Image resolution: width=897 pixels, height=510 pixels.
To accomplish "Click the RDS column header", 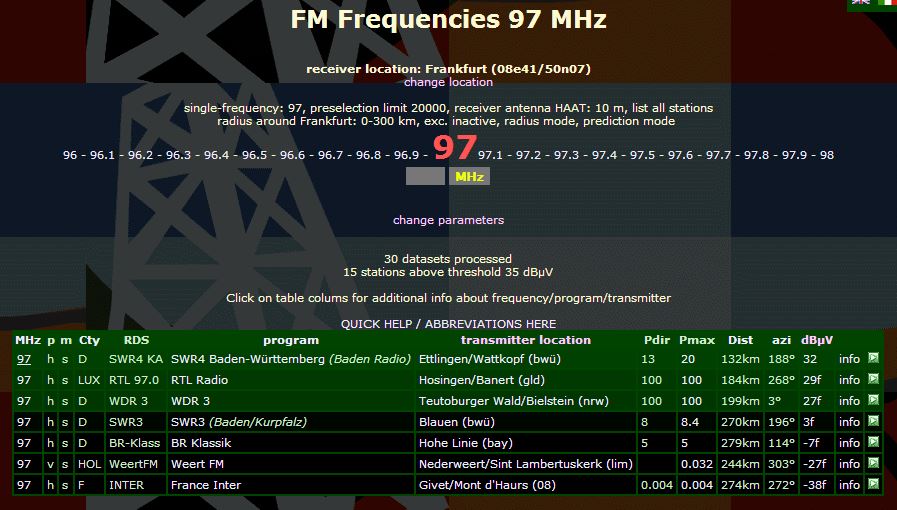I will (136, 340).
